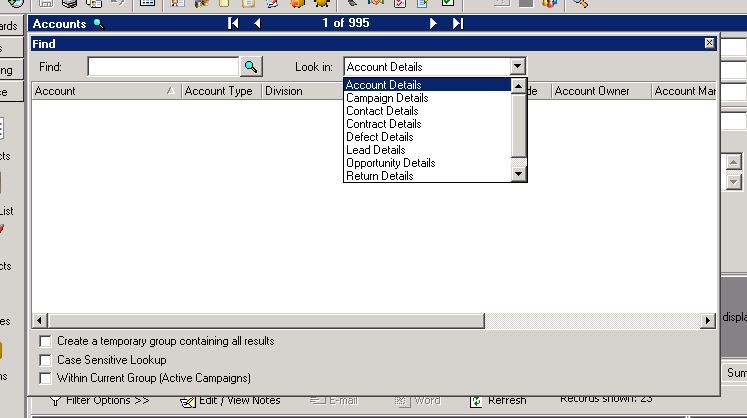This screenshot has width=747, height=418.
Task: Enable Create a temporary group containing all results
Action: click(44, 342)
